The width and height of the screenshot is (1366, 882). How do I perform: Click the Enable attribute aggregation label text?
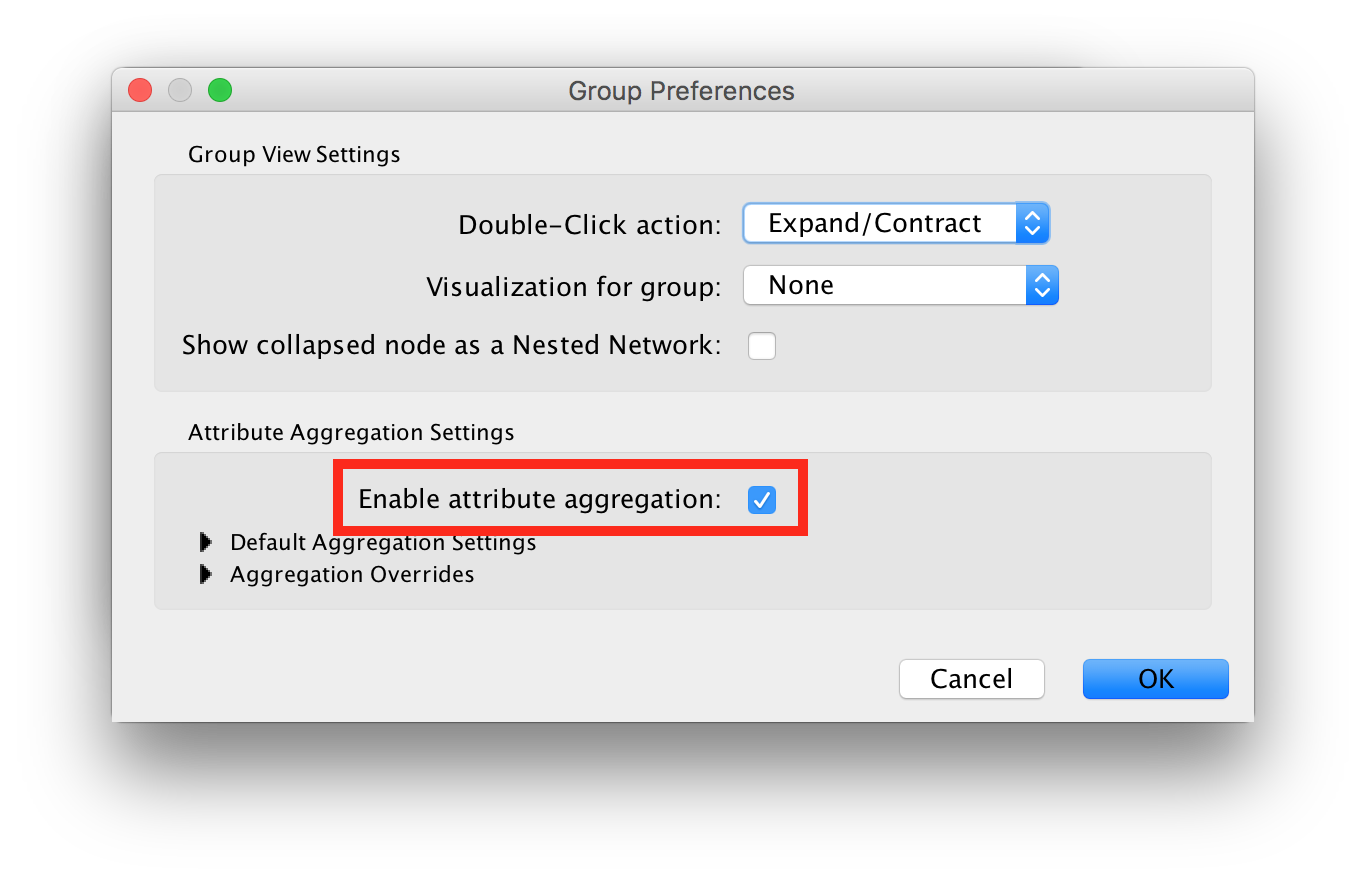coord(539,499)
